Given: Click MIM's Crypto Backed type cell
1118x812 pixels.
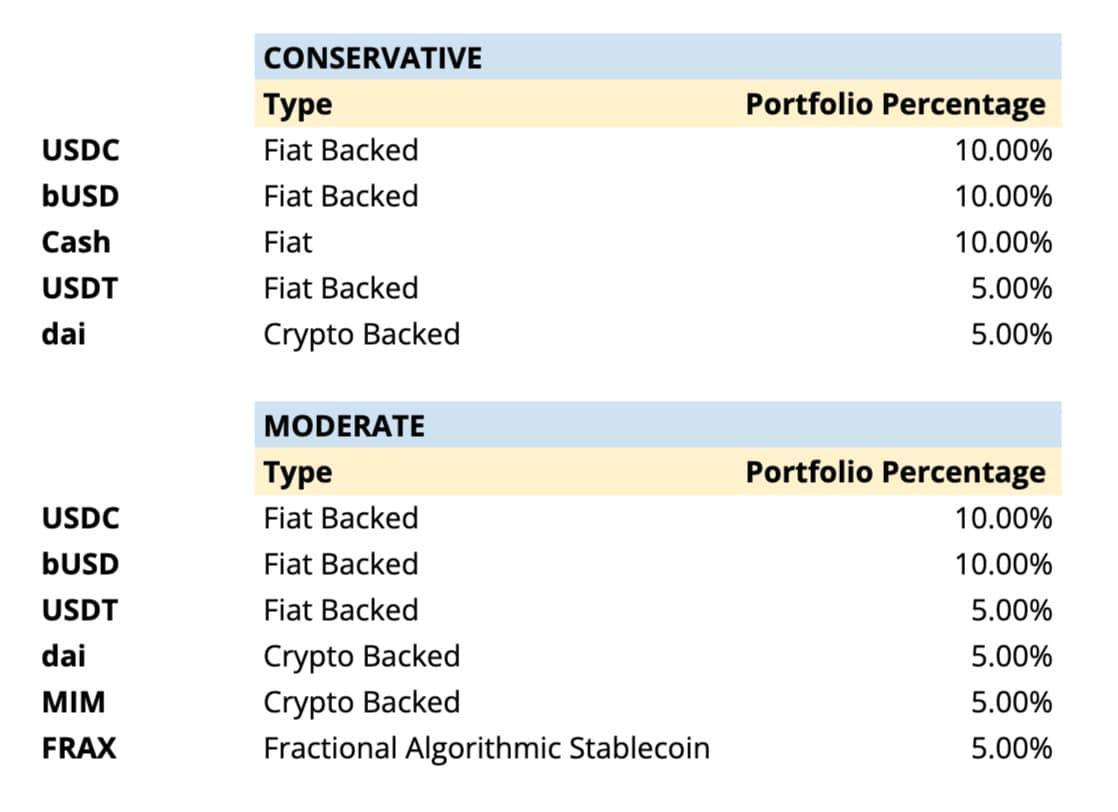Looking at the screenshot, I should tap(361, 703).
